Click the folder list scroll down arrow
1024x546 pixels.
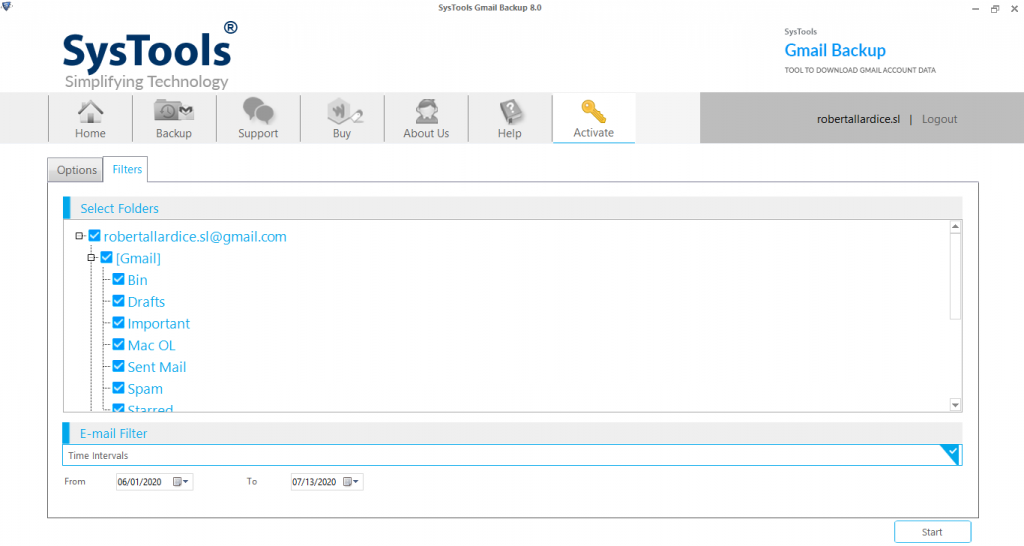pos(955,405)
